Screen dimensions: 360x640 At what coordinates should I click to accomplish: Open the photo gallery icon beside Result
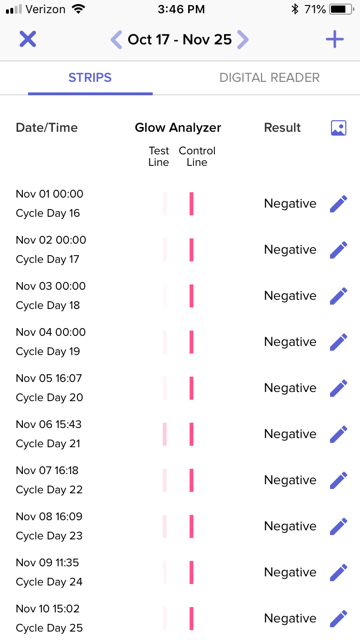(338, 128)
